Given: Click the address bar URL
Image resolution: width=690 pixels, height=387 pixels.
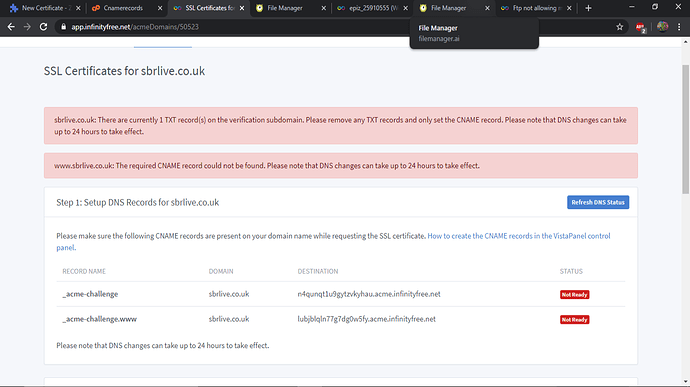Looking at the screenshot, I should [x=135, y=27].
